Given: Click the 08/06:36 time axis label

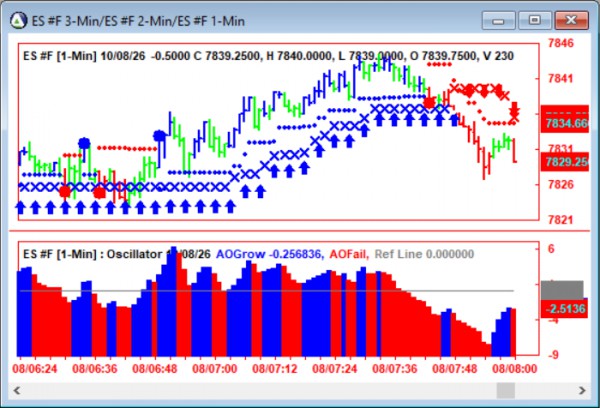Looking at the screenshot, I should coord(95,369).
